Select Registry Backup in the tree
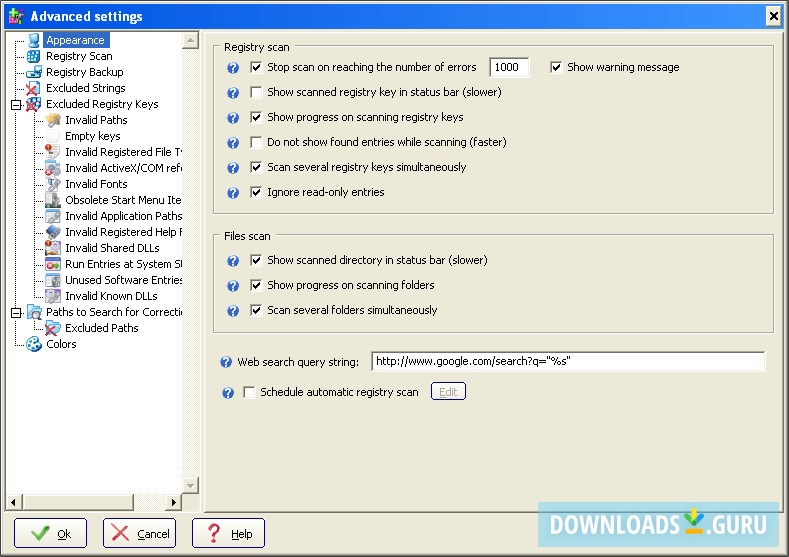Viewport: 789px width, 557px height. pyautogui.click(x=85, y=72)
